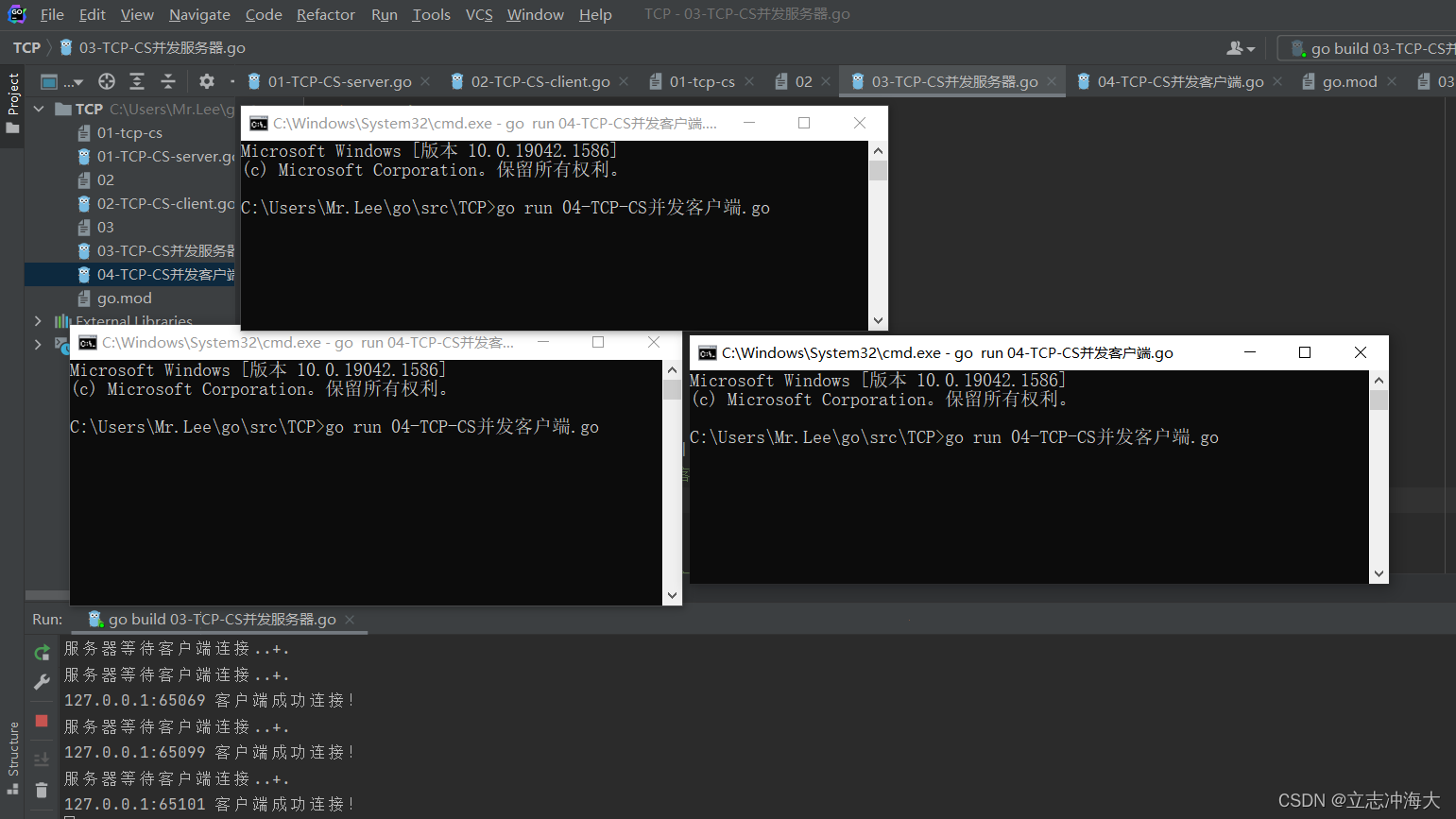Open the File menu
The width and height of the screenshot is (1456, 819).
[x=52, y=14]
